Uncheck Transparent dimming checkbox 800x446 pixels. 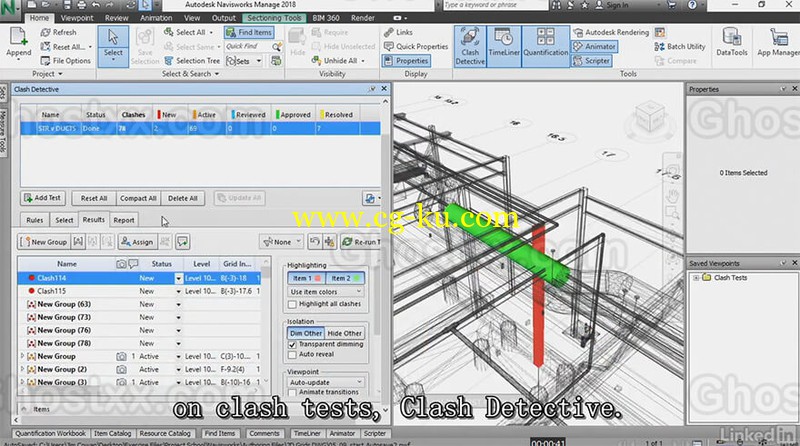click(x=292, y=344)
